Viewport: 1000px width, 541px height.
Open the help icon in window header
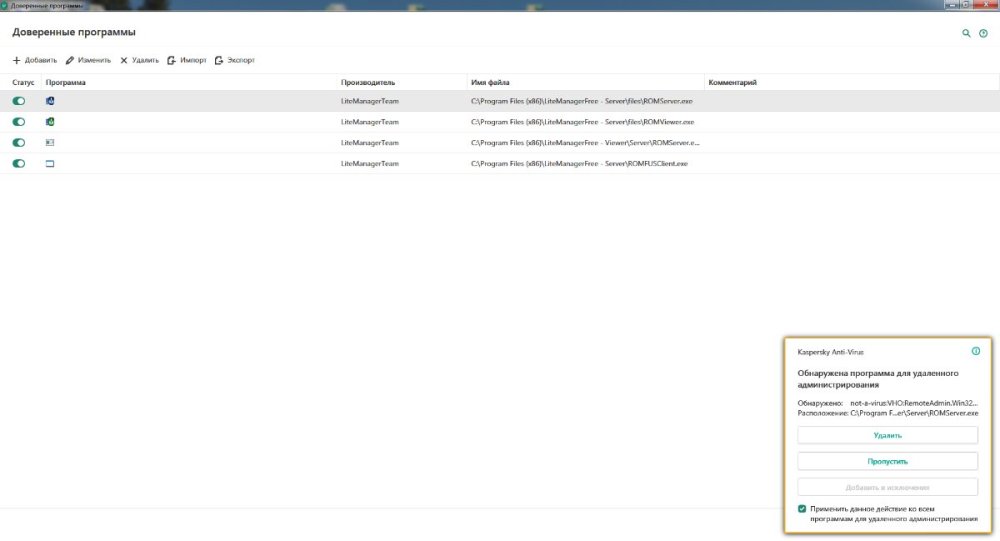pos(983,33)
